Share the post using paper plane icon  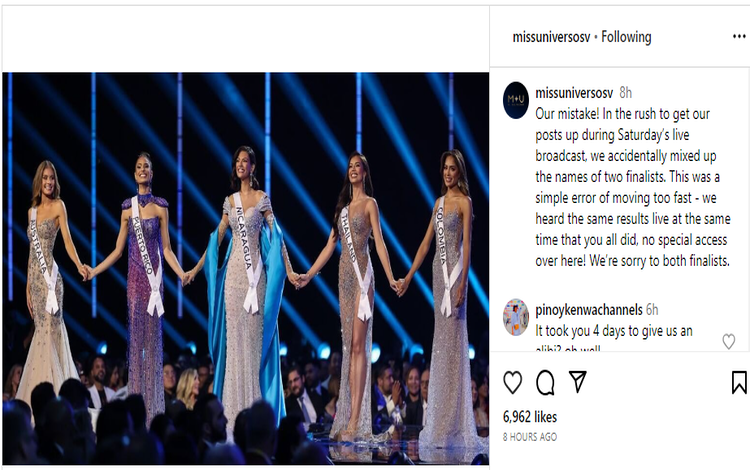578,382
